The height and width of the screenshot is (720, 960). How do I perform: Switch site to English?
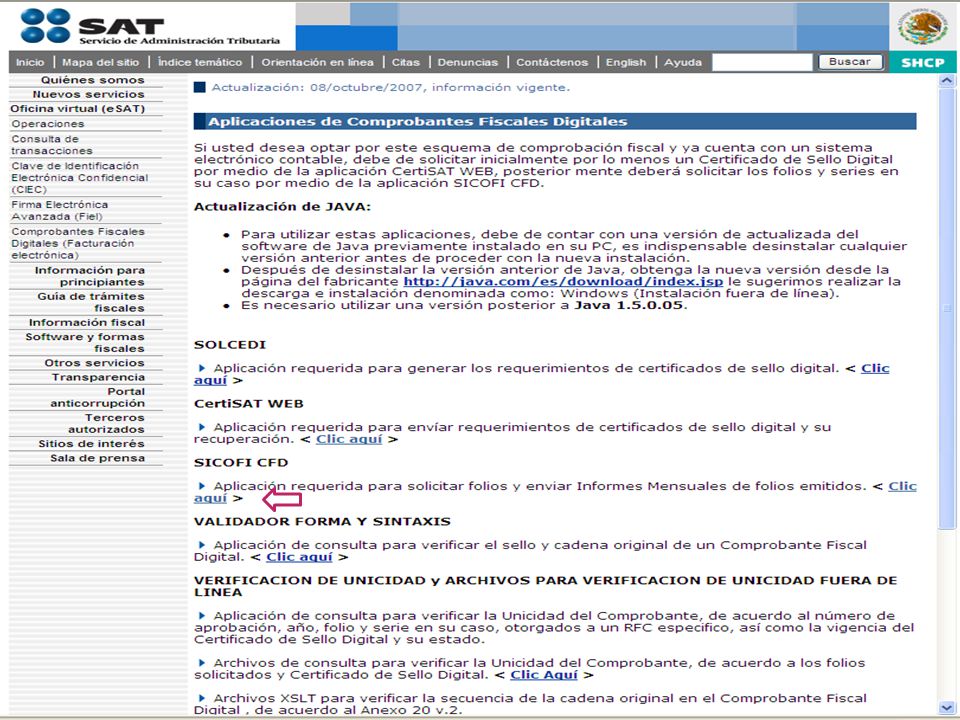626,62
